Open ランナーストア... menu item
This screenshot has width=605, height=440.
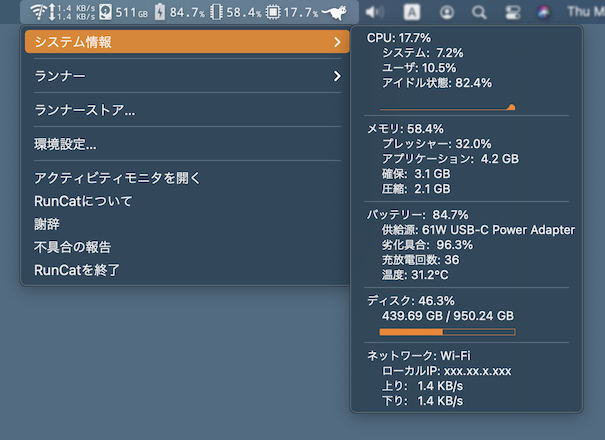coord(85,110)
